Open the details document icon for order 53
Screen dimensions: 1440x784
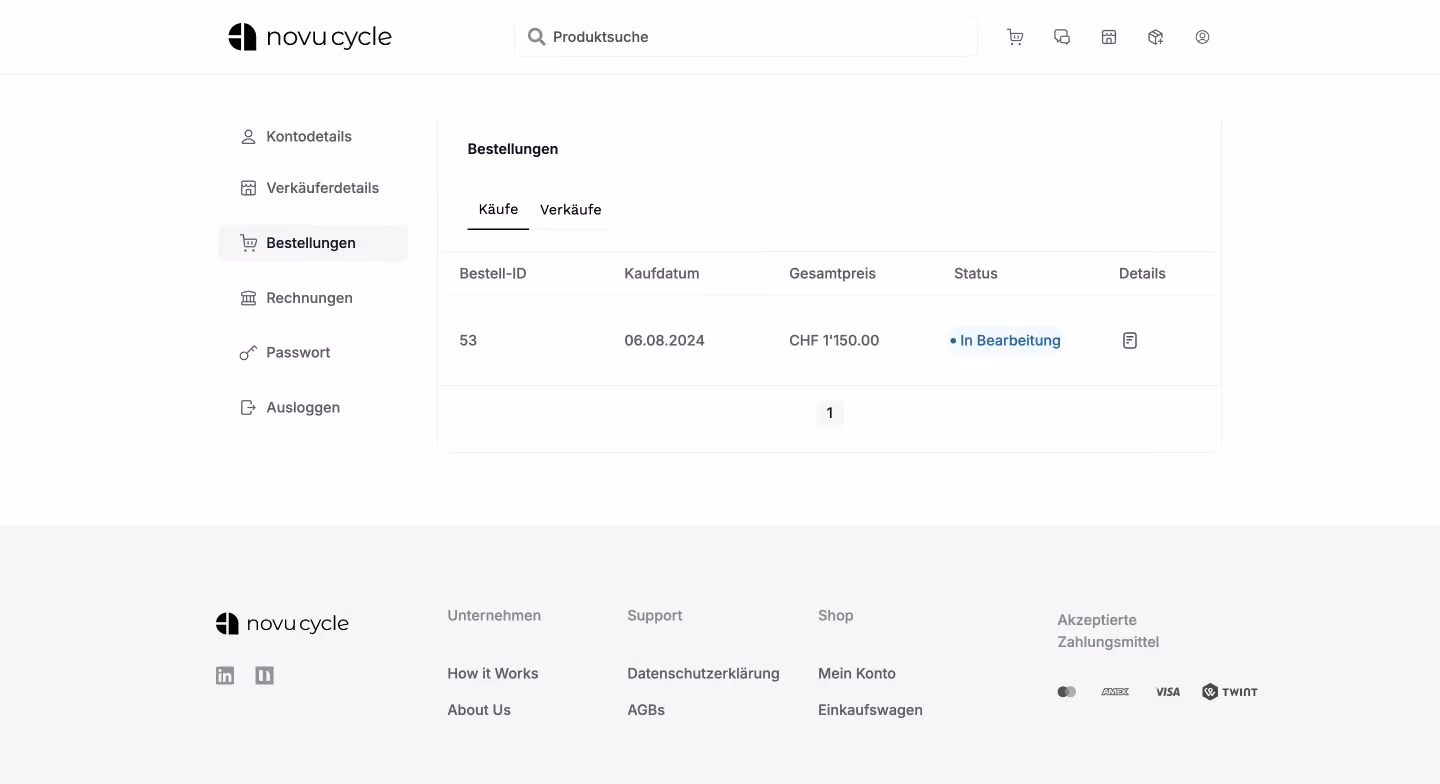(x=1130, y=341)
